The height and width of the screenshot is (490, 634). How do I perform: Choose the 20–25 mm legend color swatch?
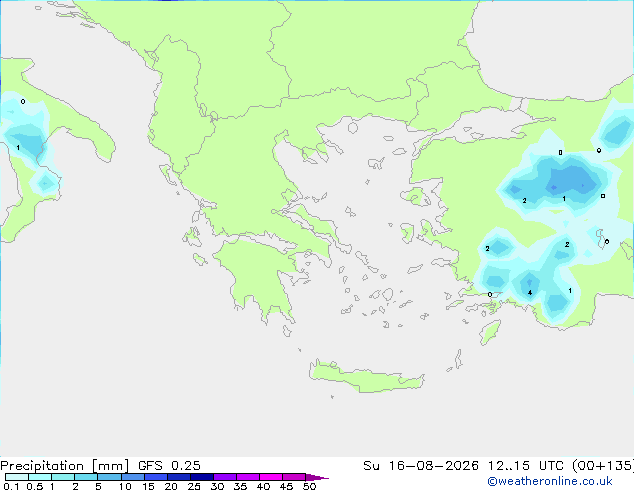(x=179, y=477)
